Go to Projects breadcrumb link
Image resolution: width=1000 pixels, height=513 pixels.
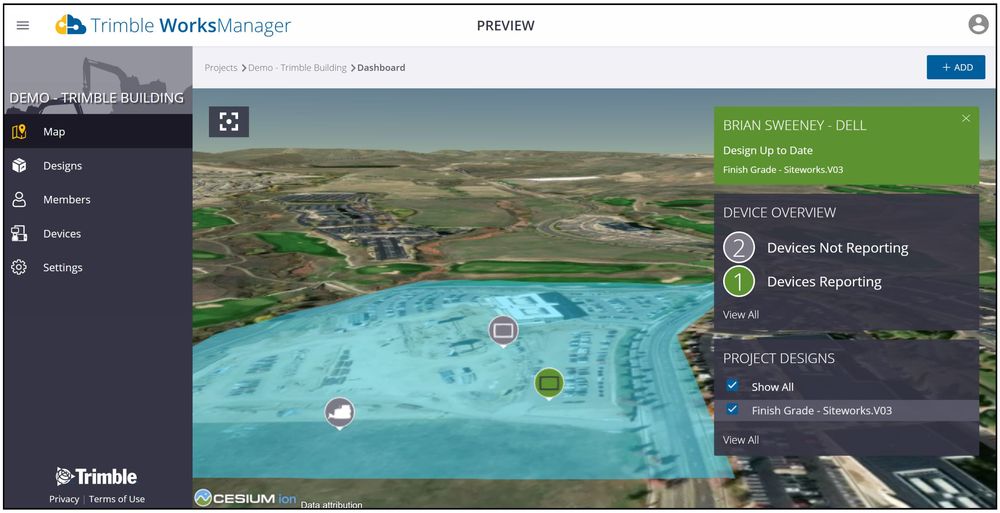coord(221,67)
